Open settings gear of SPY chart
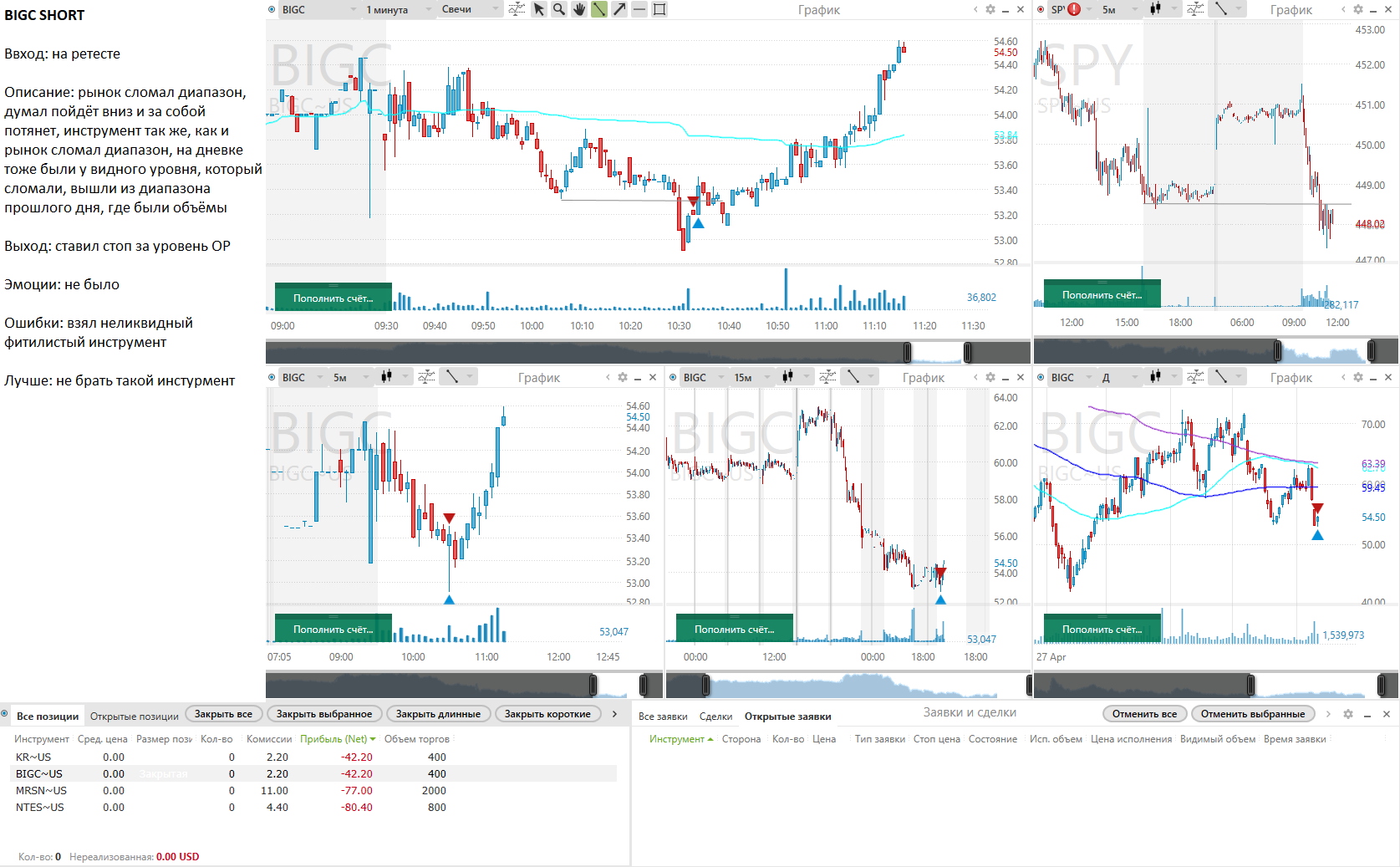Viewport: 1400px width, 867px height. 1358,9
